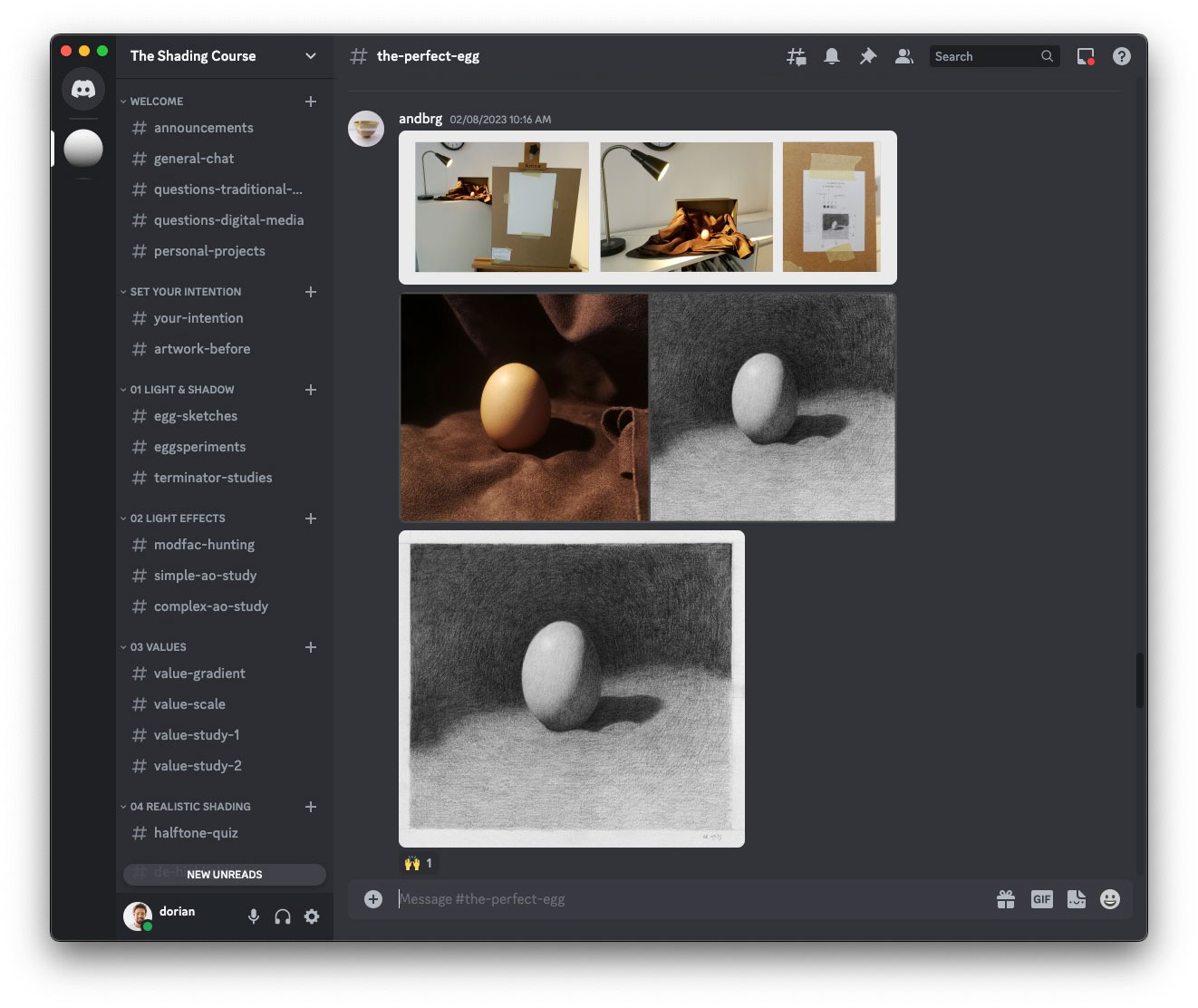The width and height of the screenshot is (1198, 1008).
Task: Switch to the announcements channel
Action: tap(203, 128)
